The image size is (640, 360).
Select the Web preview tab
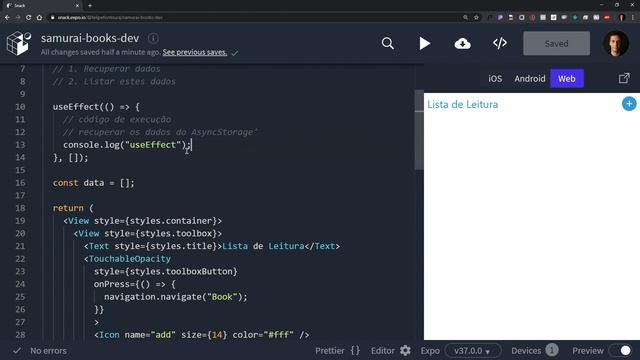pos(567,78)
